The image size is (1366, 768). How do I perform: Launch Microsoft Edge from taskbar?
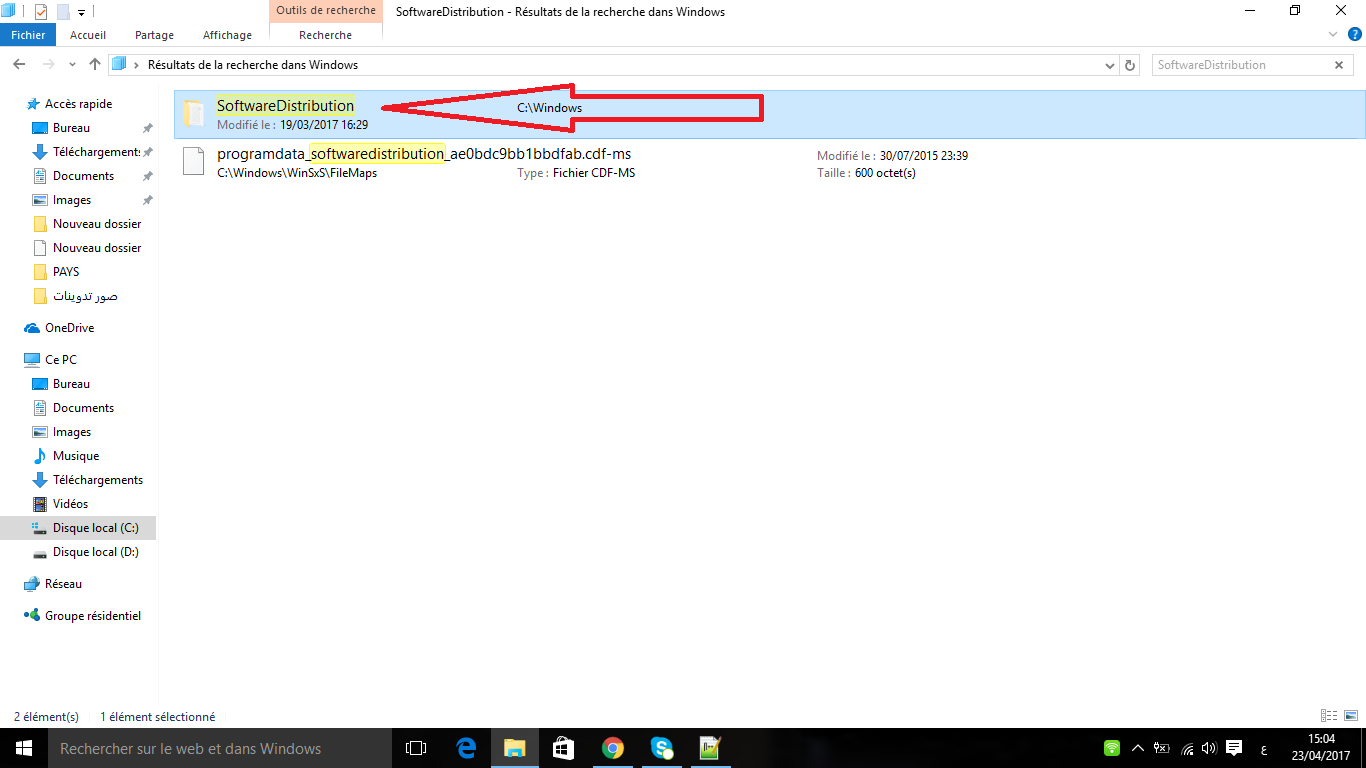coord(466,748)
